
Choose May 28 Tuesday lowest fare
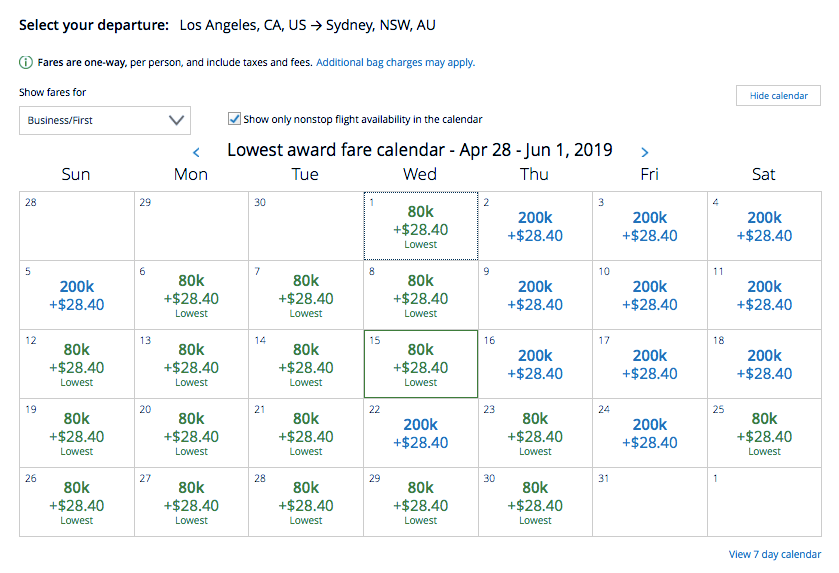tap(306, 502)
